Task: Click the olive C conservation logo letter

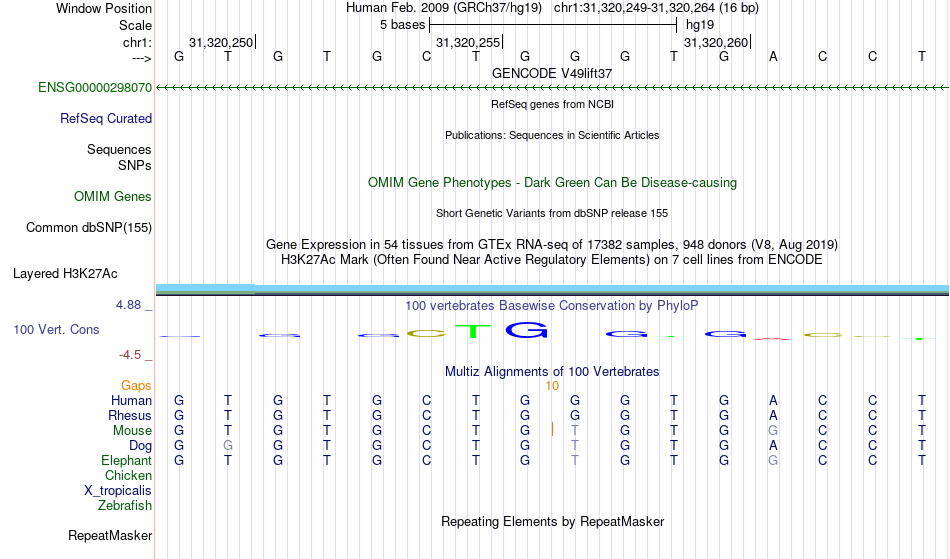Action: [426, 334]
